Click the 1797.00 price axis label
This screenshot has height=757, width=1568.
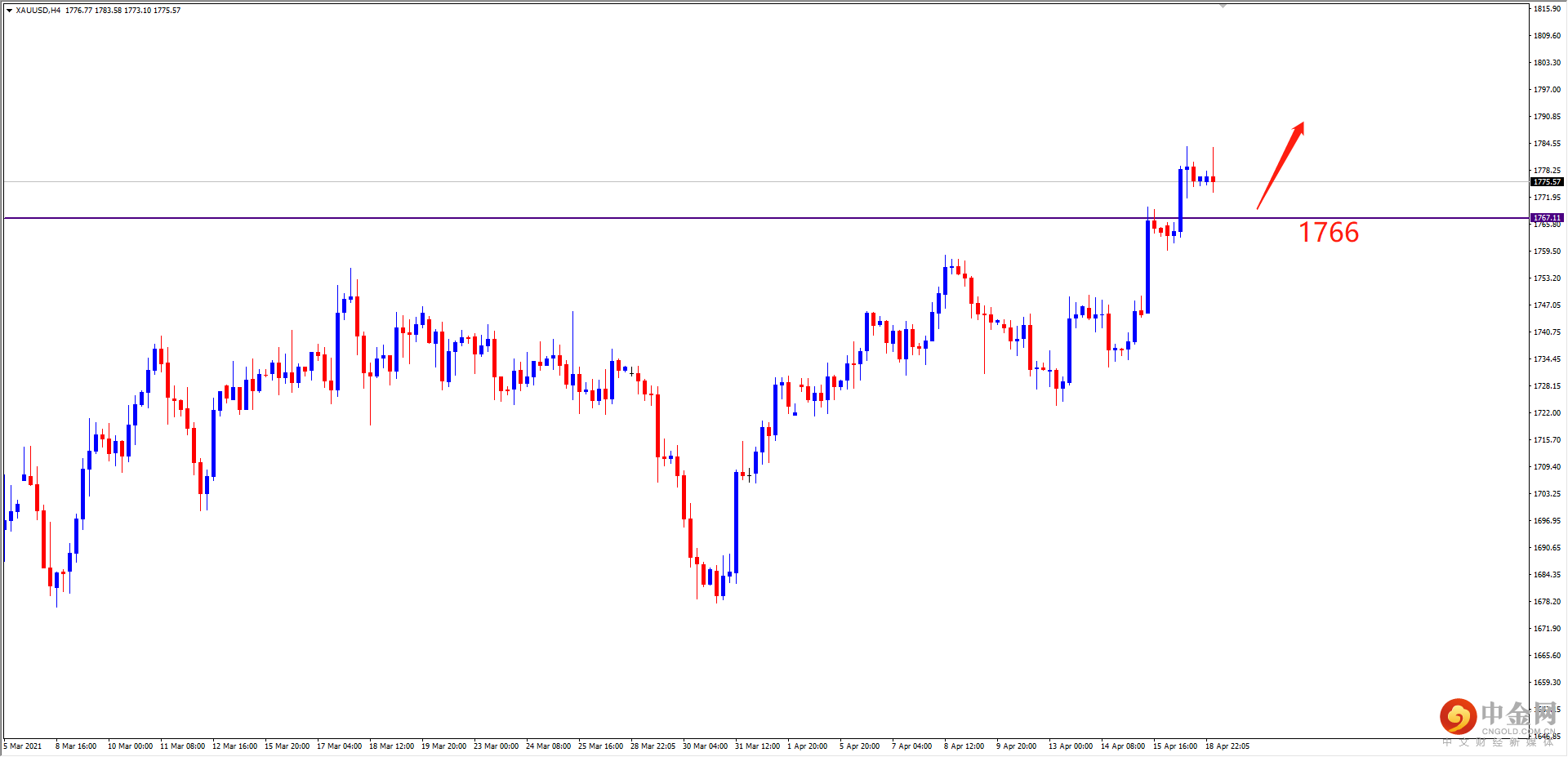pyautogui.click(x=1547, y=90)
